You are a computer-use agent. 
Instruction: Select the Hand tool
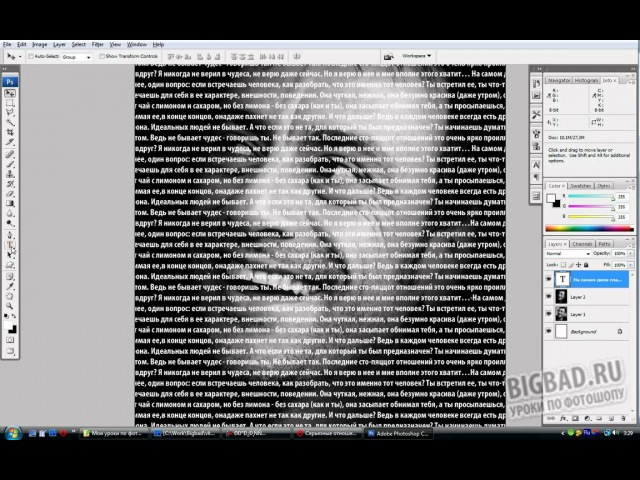(x=10, y=296)
